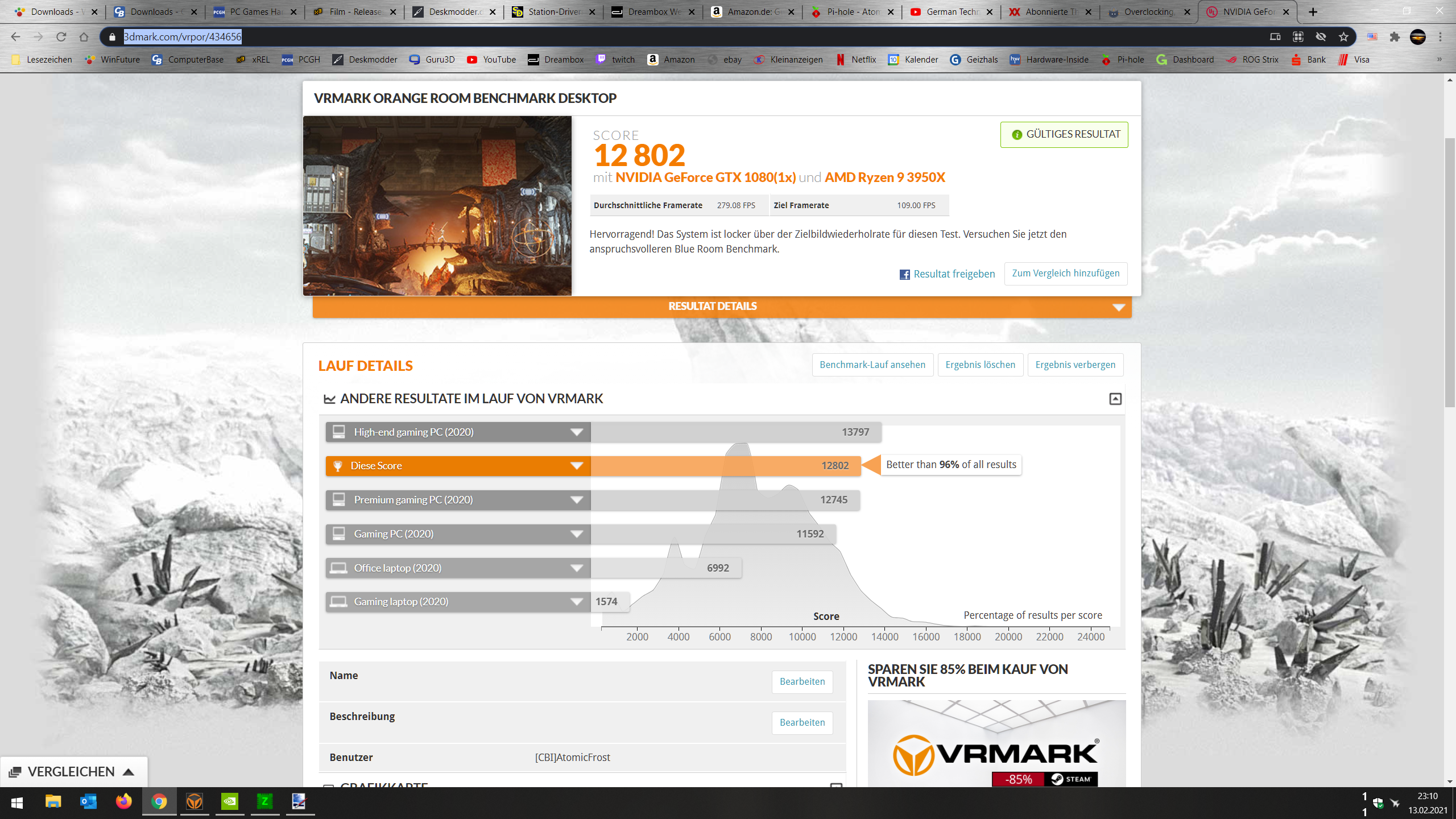Open the Chrome three-dot menu

(1440, 37)
